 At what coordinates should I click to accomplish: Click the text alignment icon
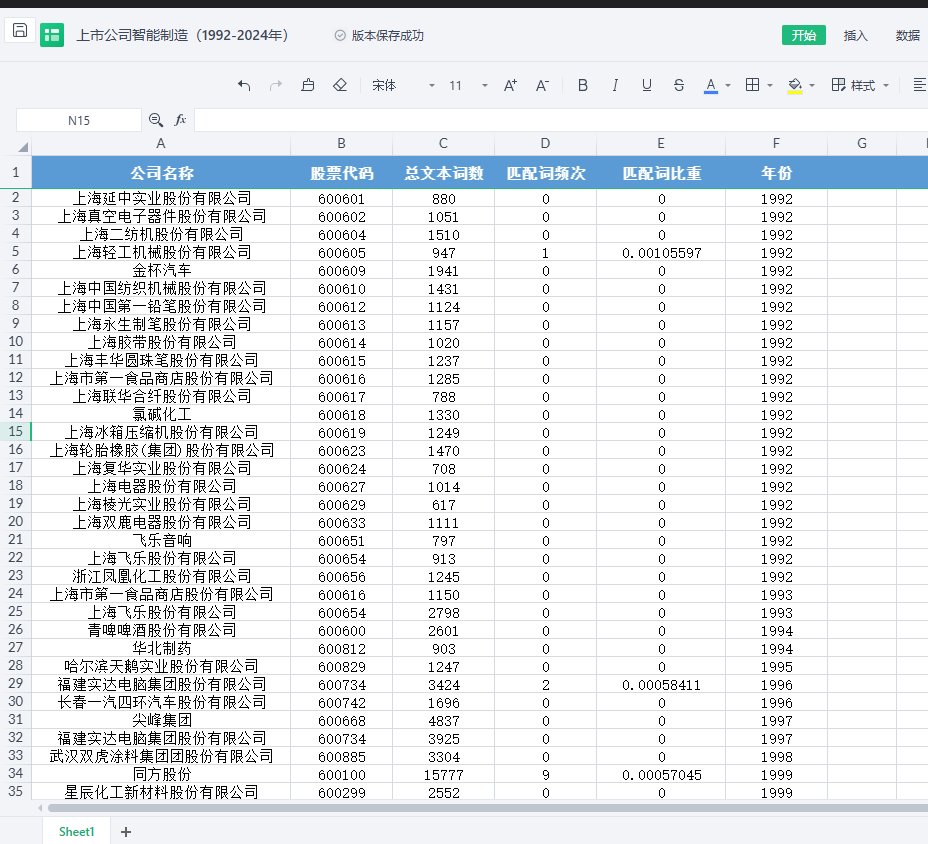919,86
